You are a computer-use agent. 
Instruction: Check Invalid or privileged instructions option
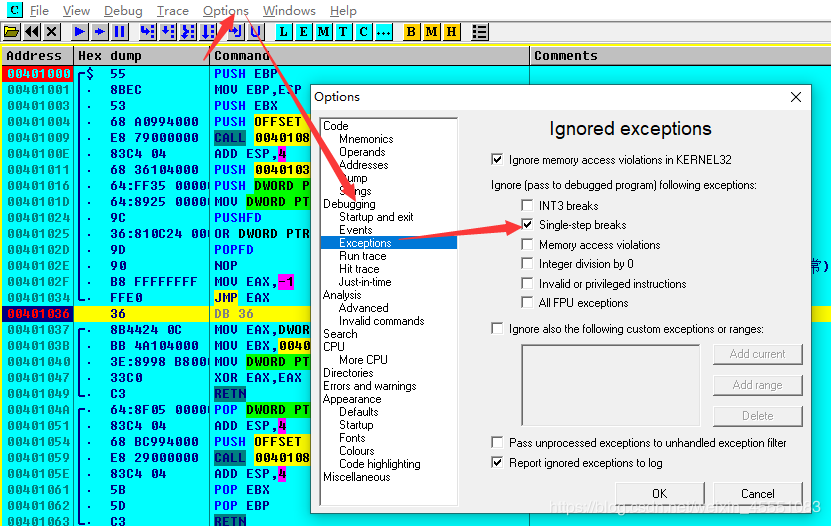(x=527, y=283)
